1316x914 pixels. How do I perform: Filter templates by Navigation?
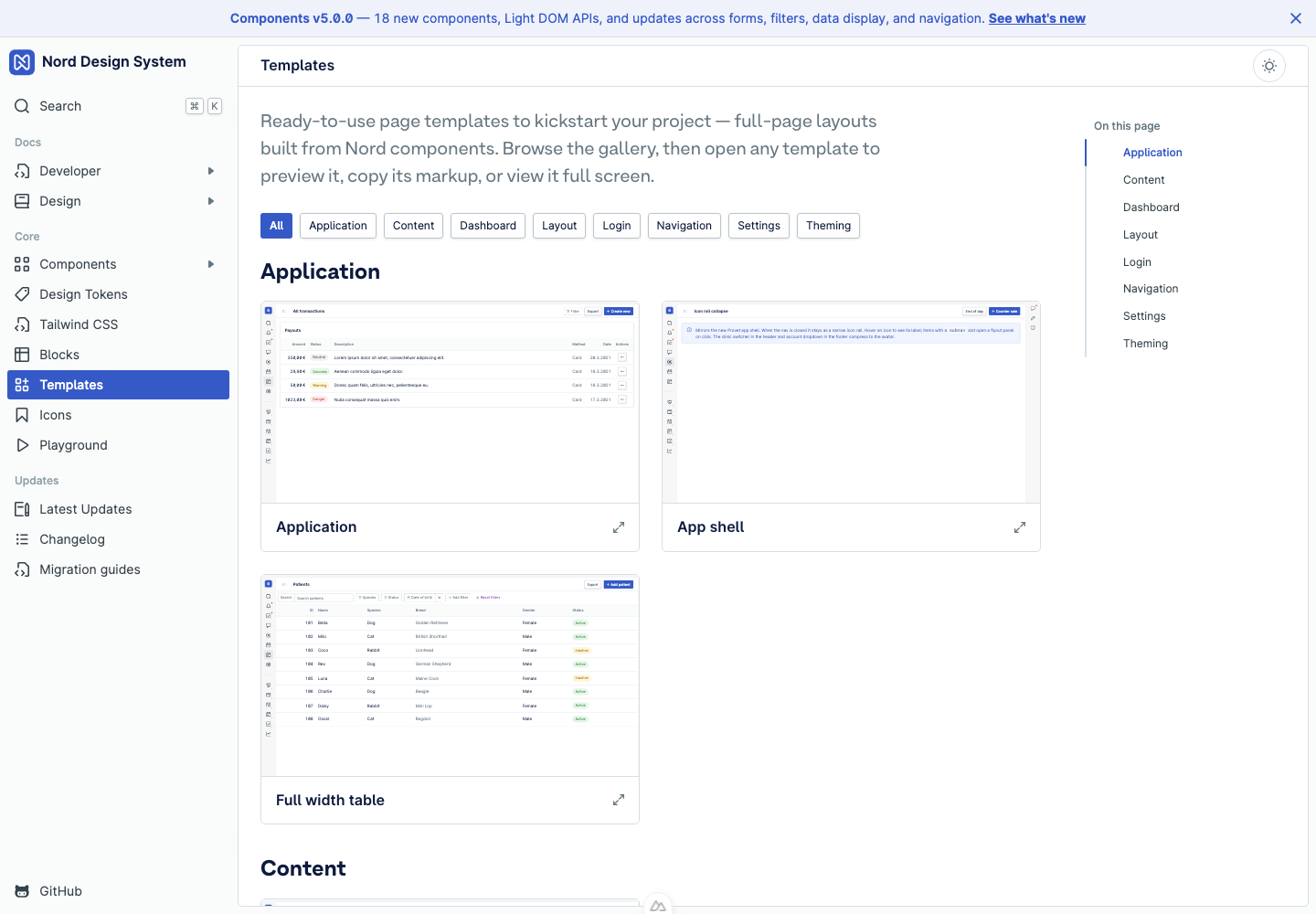point(685,226)
